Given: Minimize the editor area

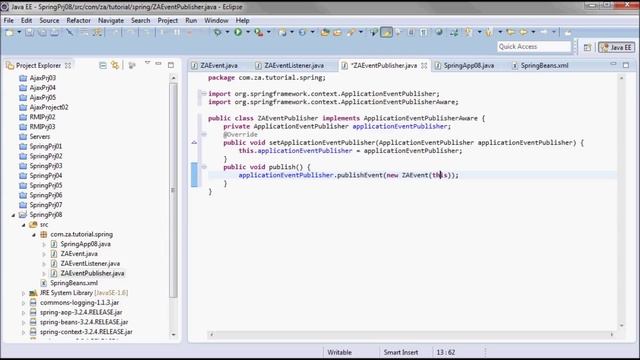Looking at the screenshot, I should [613, 64].
